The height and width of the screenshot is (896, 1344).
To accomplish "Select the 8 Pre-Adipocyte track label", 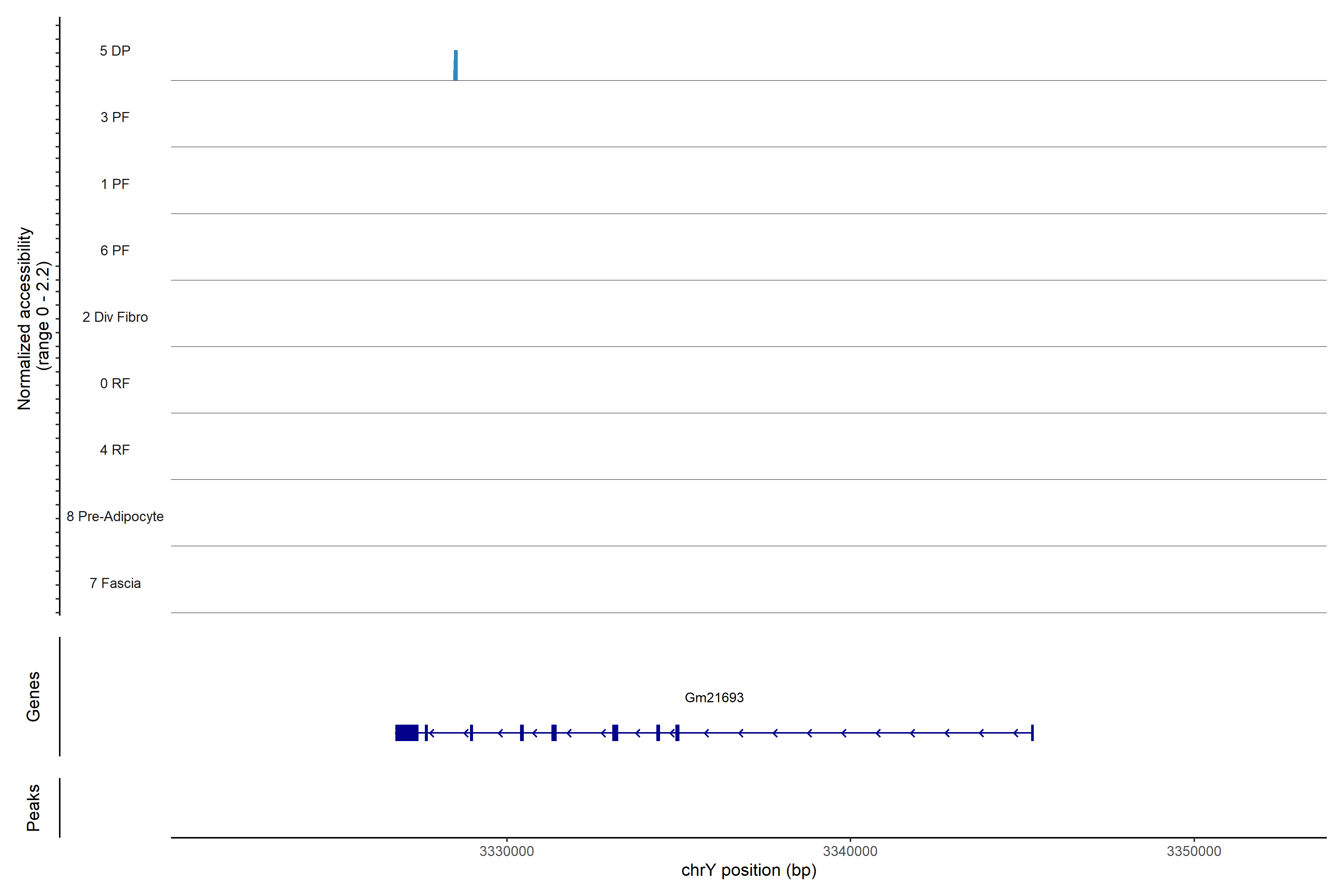I will (115, 517).
